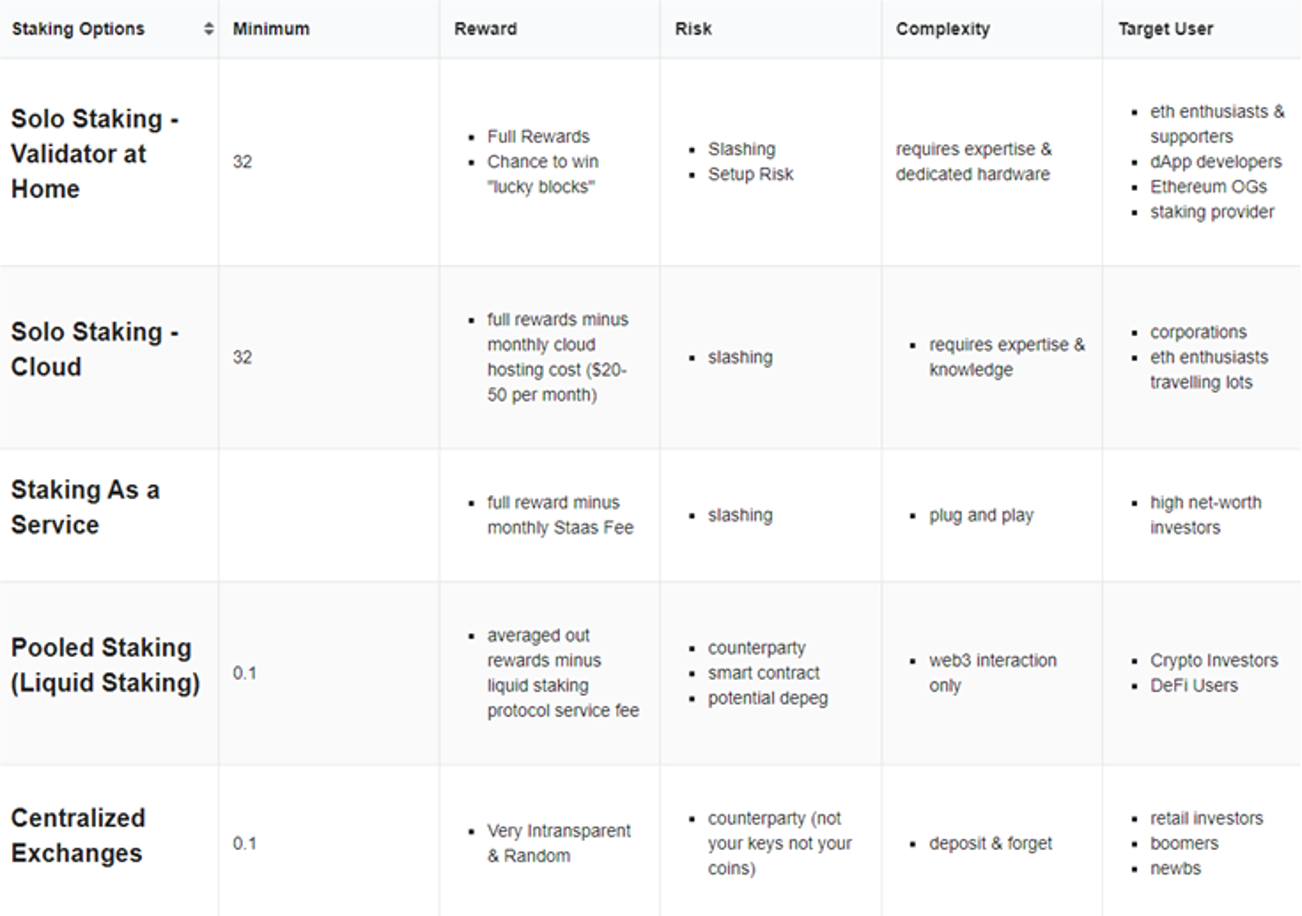Select the Risk column header
The height and width of the screenshot is (916, 1302).
click(693, 29)
